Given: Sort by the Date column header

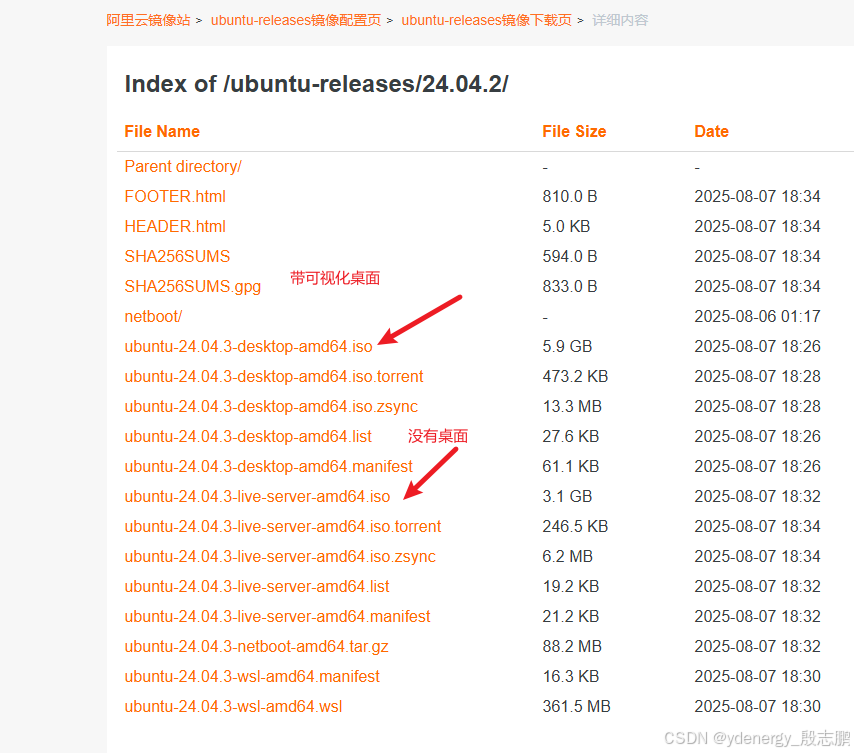Looking at the screenshot, I should pyautogui.click(x=711, y=131).
